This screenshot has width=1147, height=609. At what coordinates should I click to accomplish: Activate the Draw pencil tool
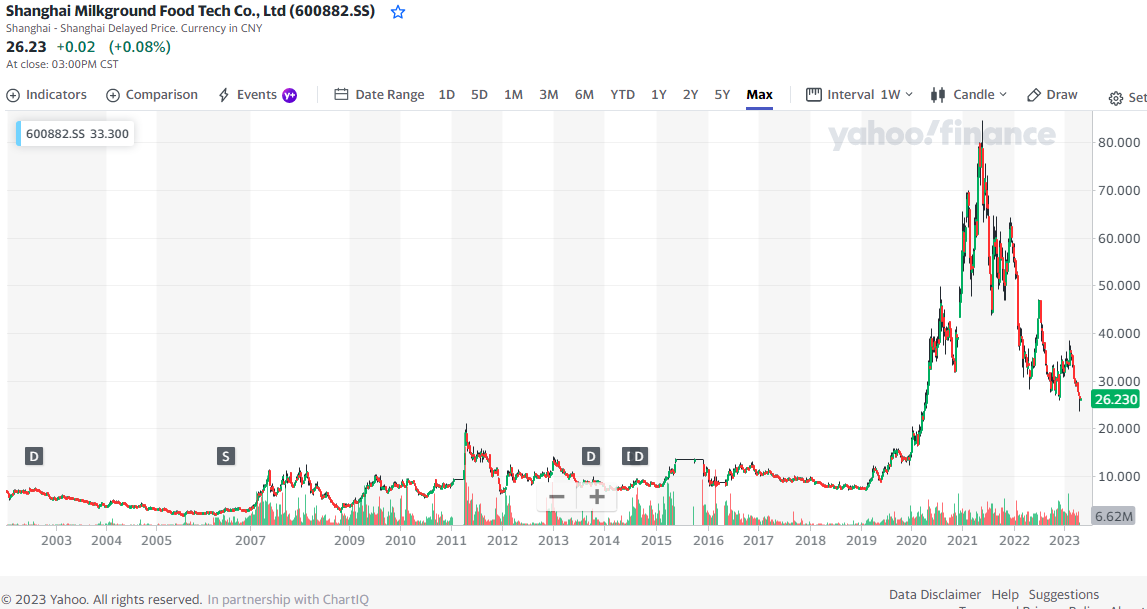point(1052,94)
